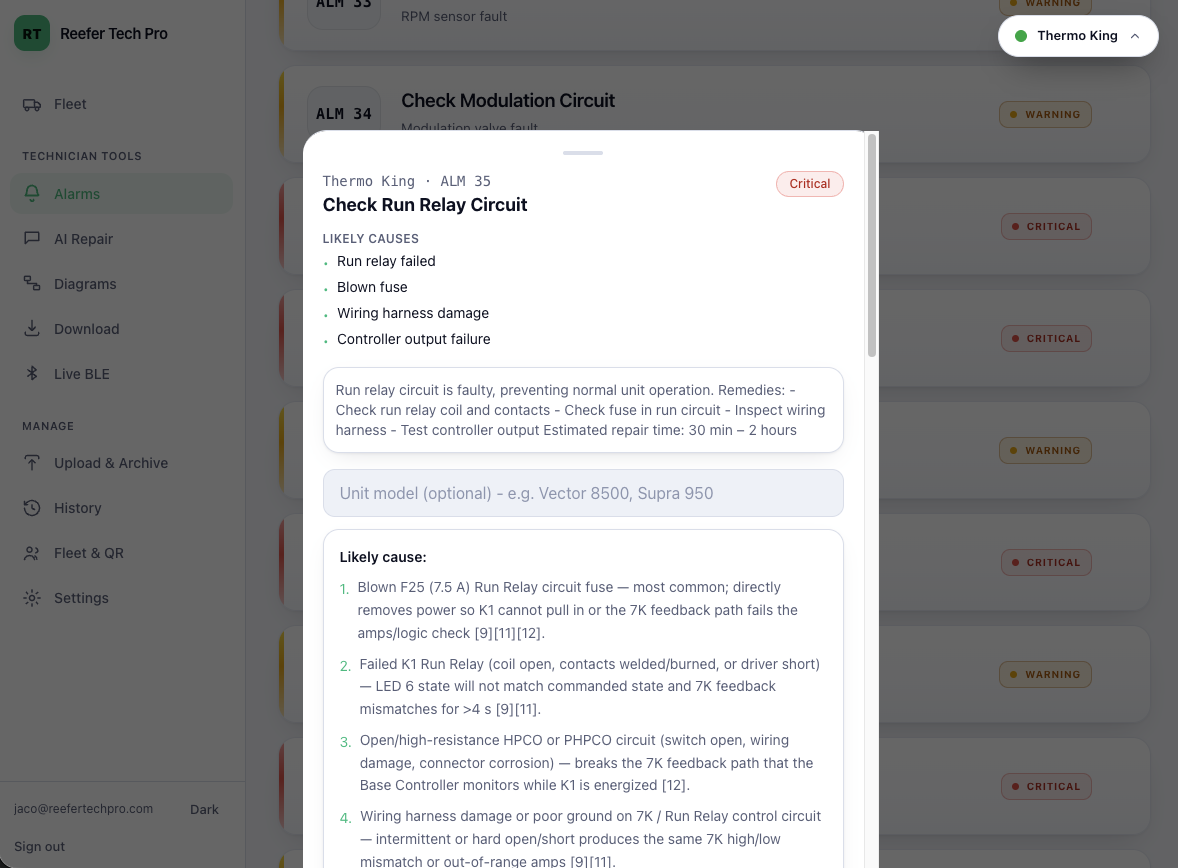
Task: Click the Download arrow icon
Action: coord(32,328)
